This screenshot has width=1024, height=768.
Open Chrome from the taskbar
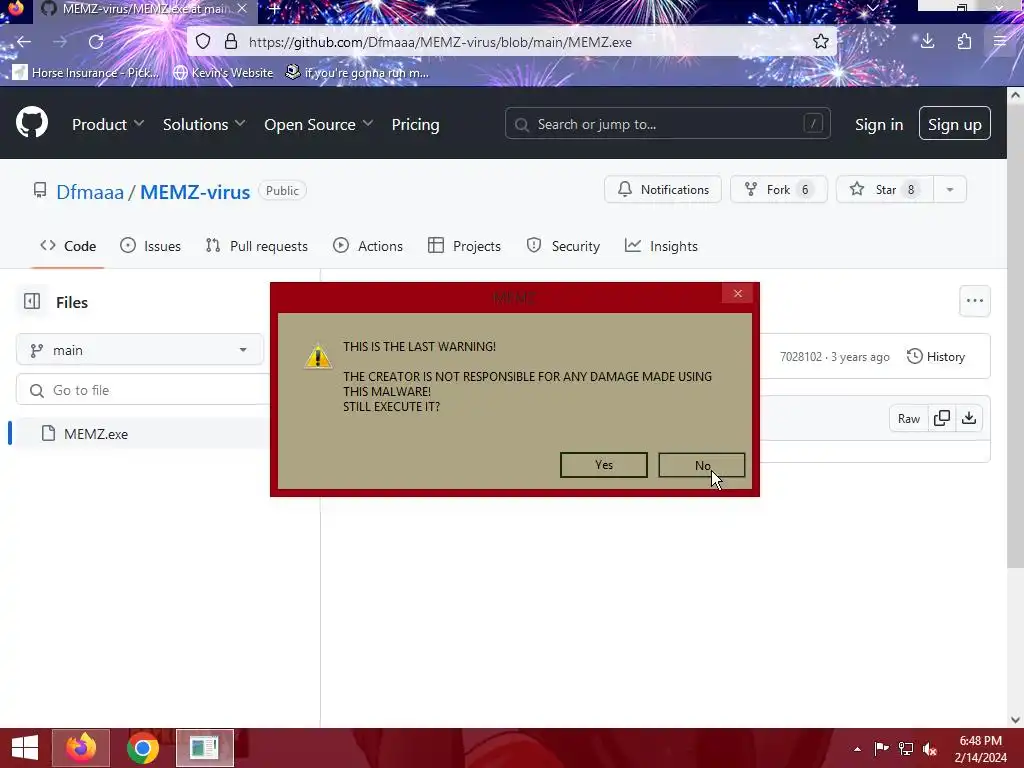pos(142,748)
